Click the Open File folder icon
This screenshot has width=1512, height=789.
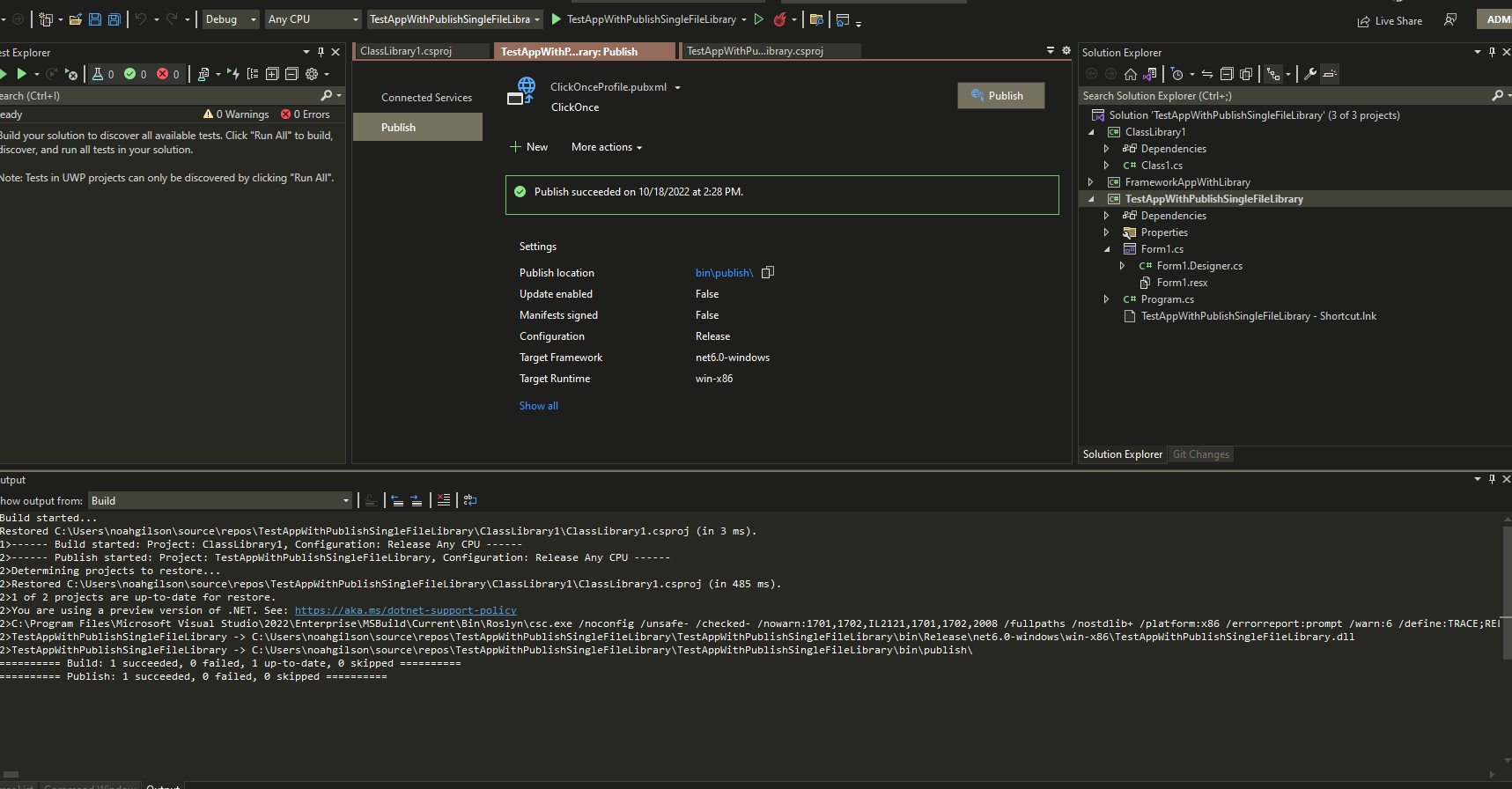point(76,19)
